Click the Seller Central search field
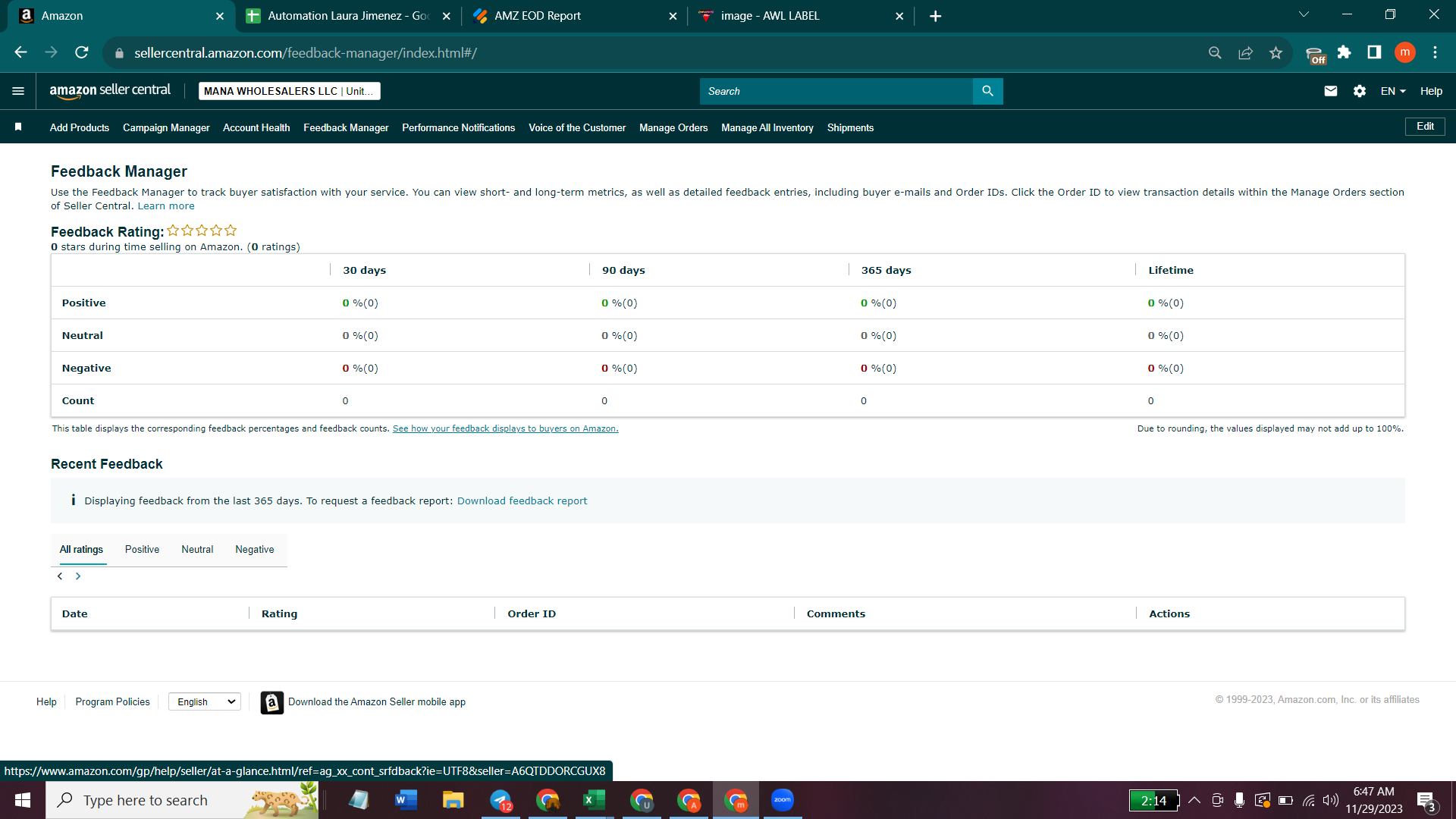The height and width of the screenshot is (819, 1456). 836,91
